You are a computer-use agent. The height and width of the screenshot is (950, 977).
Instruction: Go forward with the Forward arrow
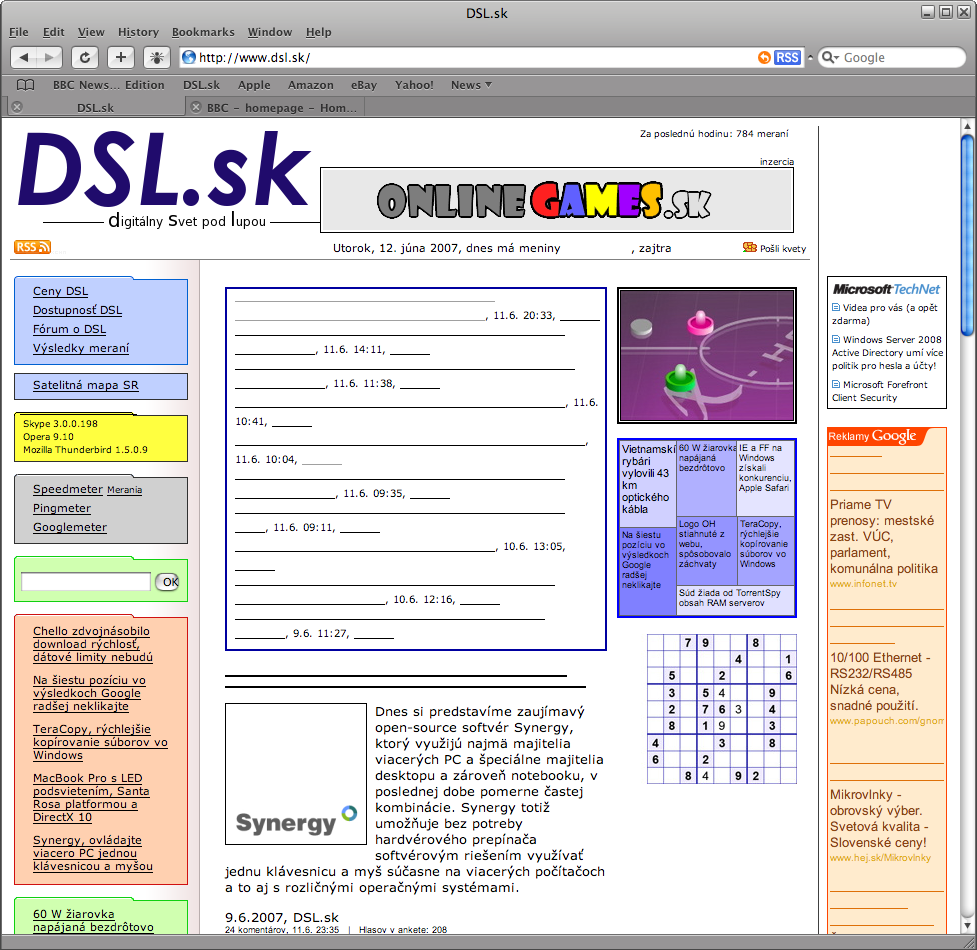pos(49,58)
